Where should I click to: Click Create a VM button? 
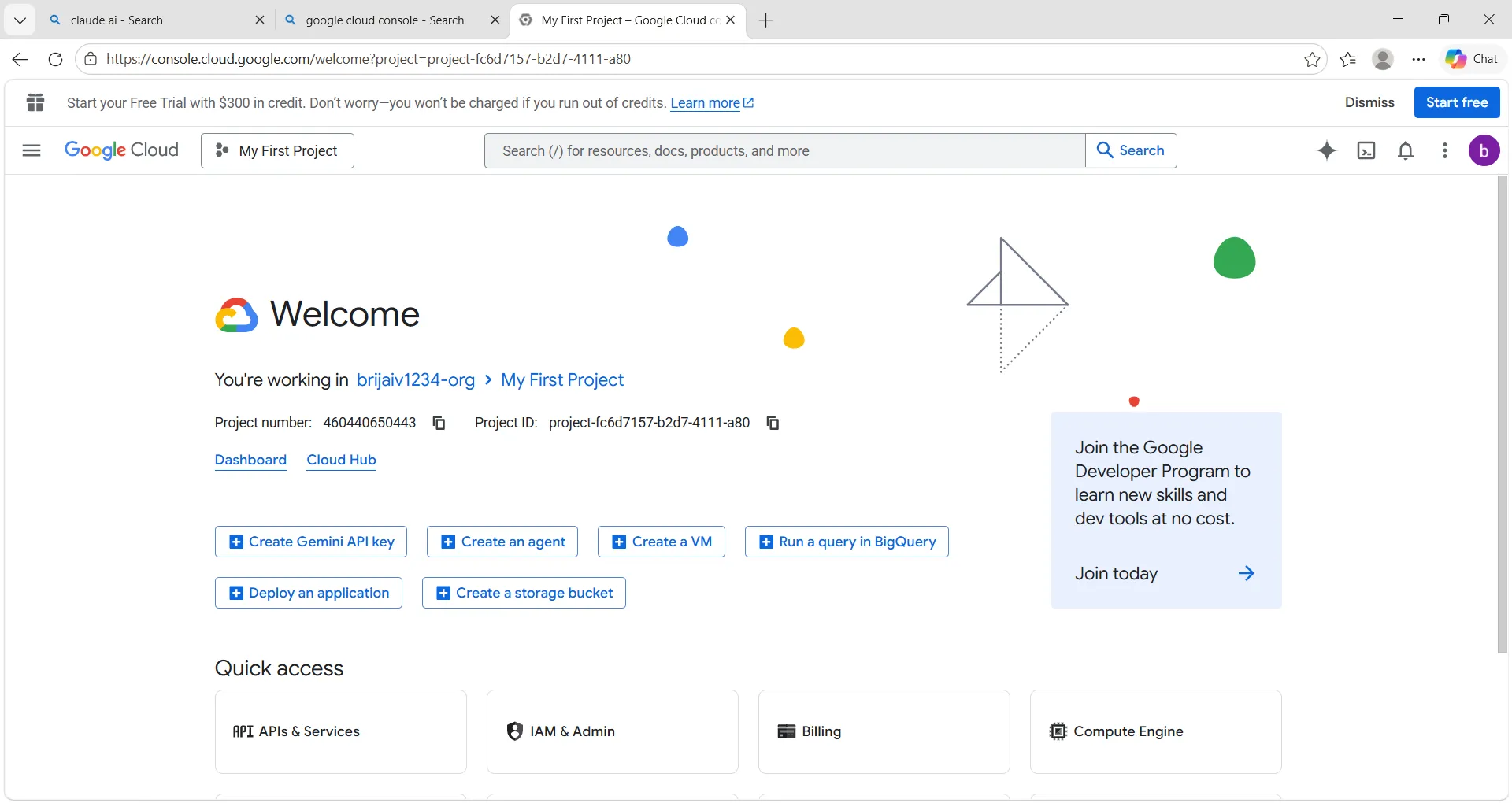point(661,542)
